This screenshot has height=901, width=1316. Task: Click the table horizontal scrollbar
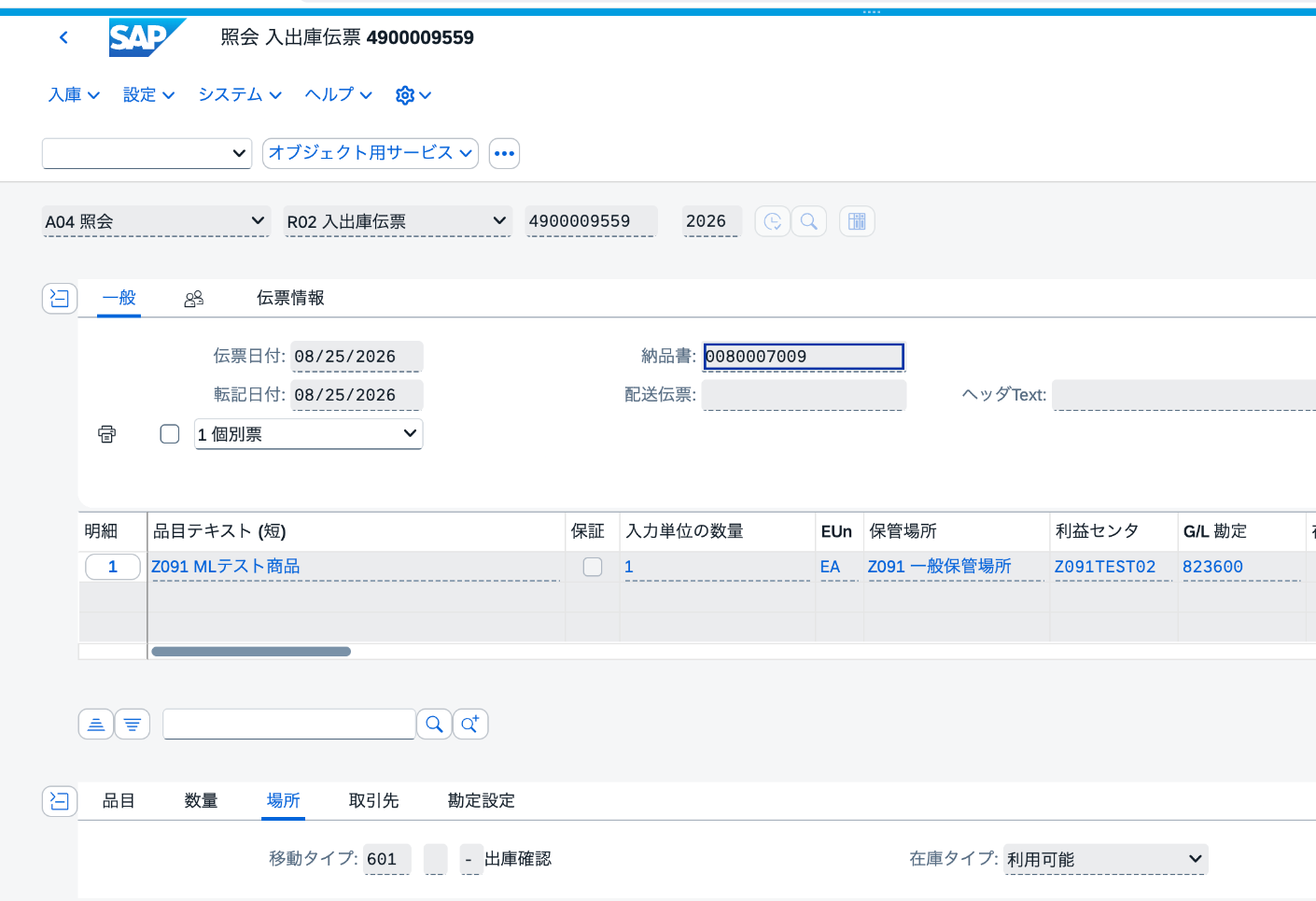tap(251, 652)
